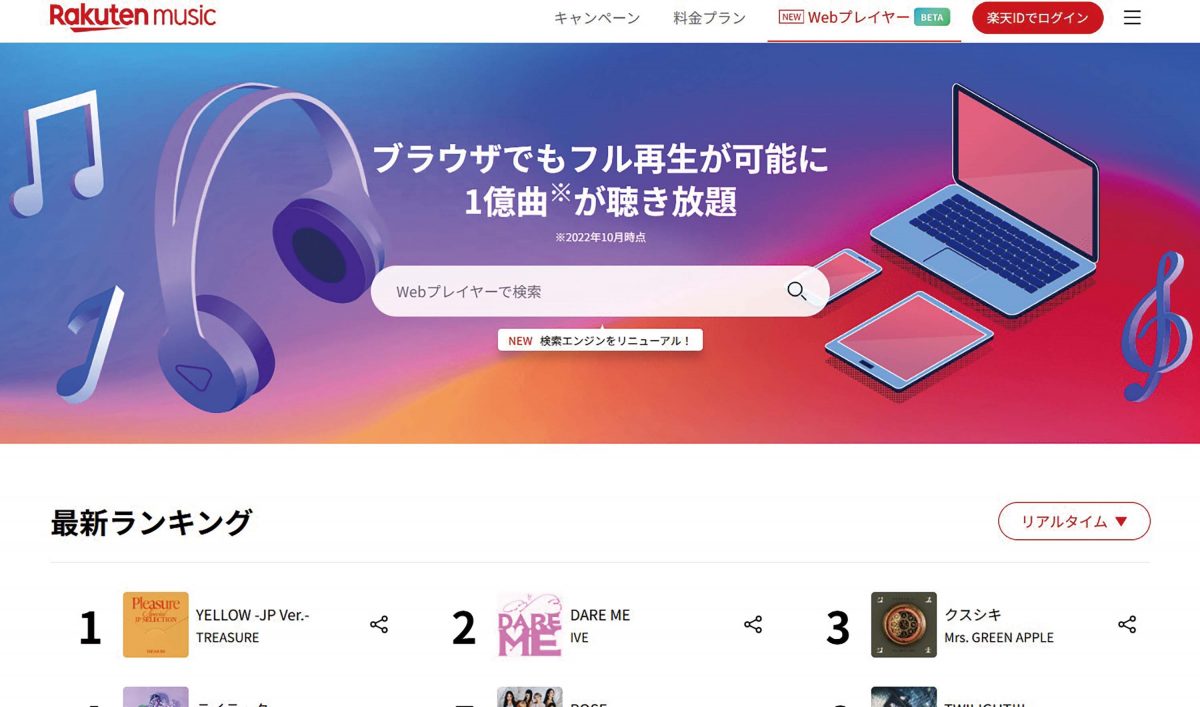Viewport: 1200px width, 707px height.
Task: Click the 楽天IDでログイン button
Action: 1038,18
